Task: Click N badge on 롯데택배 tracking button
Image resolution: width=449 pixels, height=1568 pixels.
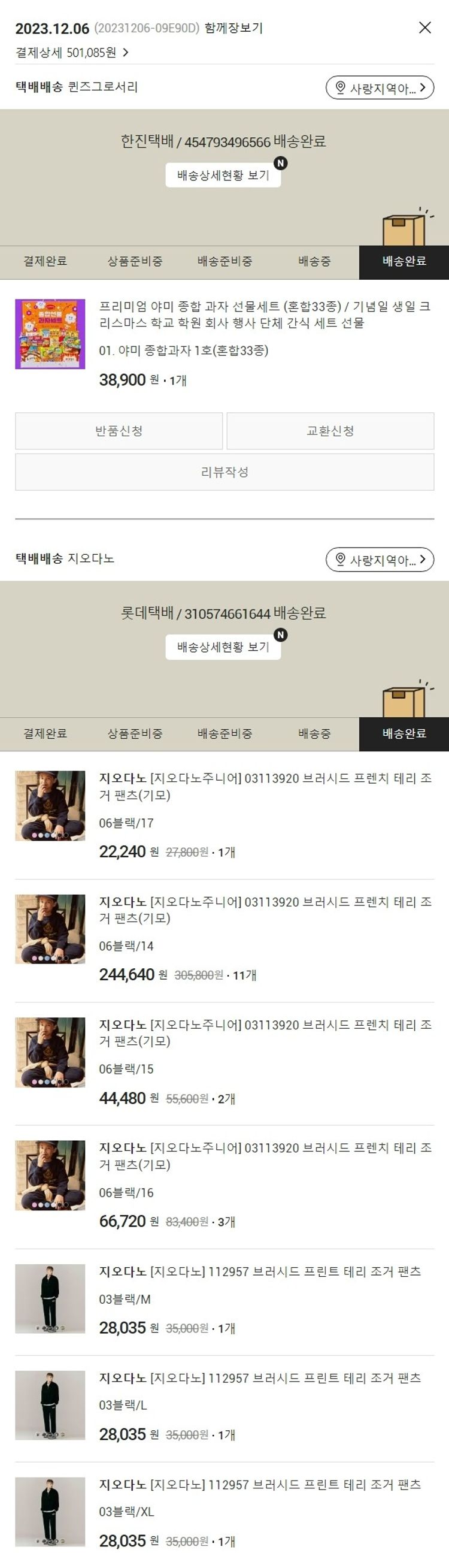Action: [280, 635]
